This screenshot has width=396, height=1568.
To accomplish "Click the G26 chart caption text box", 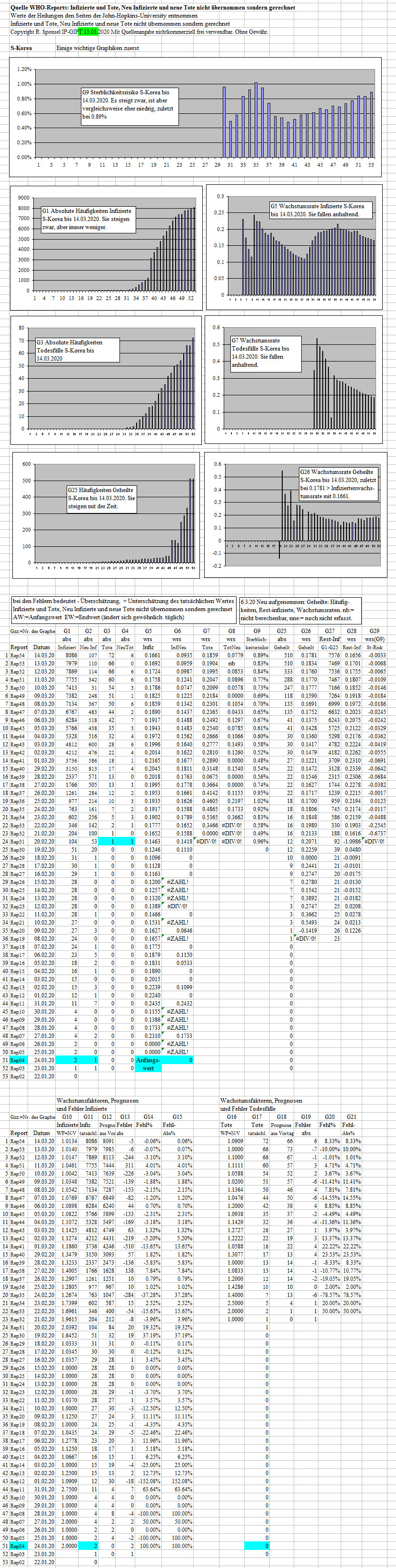I will [x=339, y=484].
